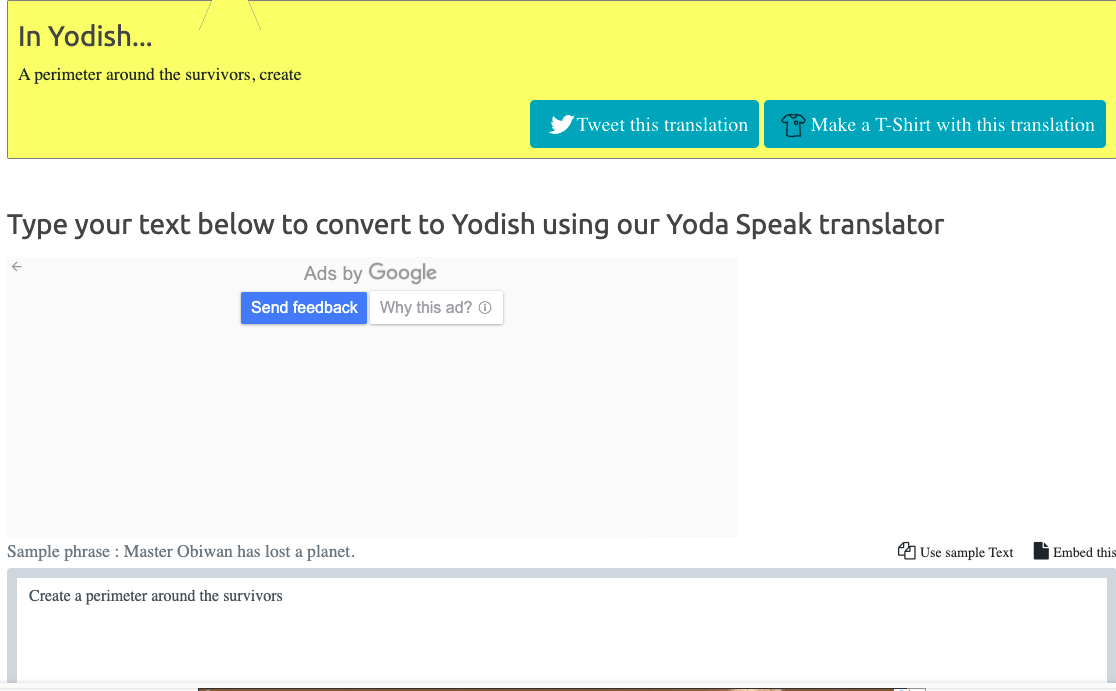Click the left arrow icon in the ad panel

pyautogui.click(x=16, y=266)
